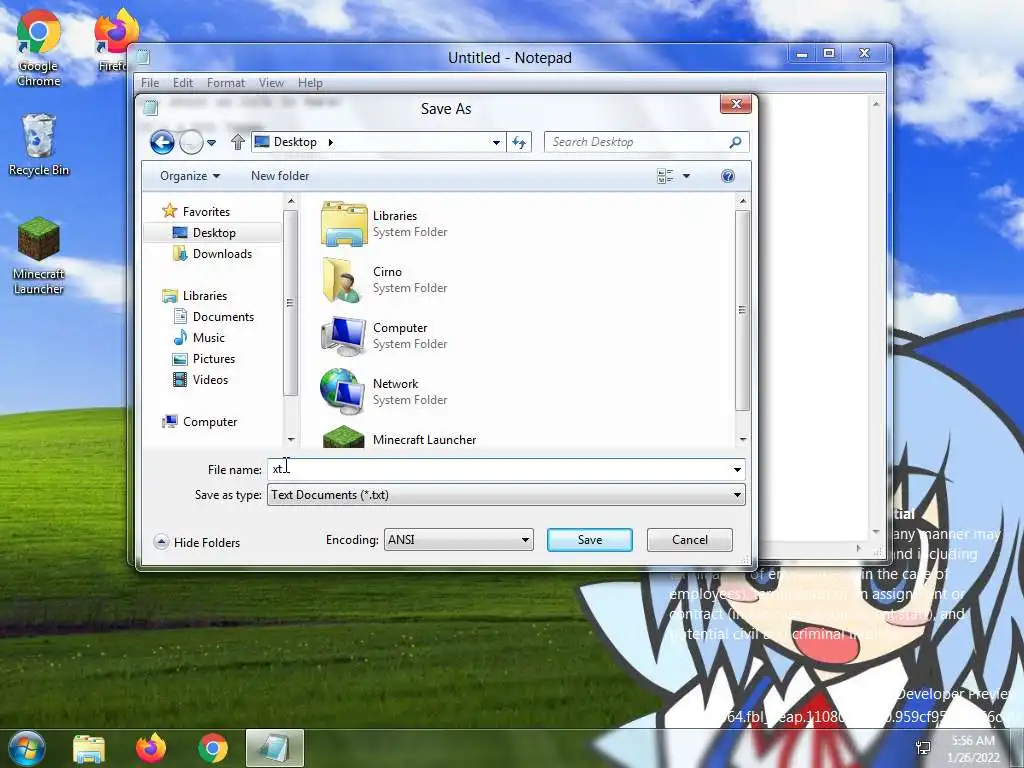Click Notepad vertical scrollbar up arrow
Viewport: 1024px width, 768px height.
coord(876,104)
